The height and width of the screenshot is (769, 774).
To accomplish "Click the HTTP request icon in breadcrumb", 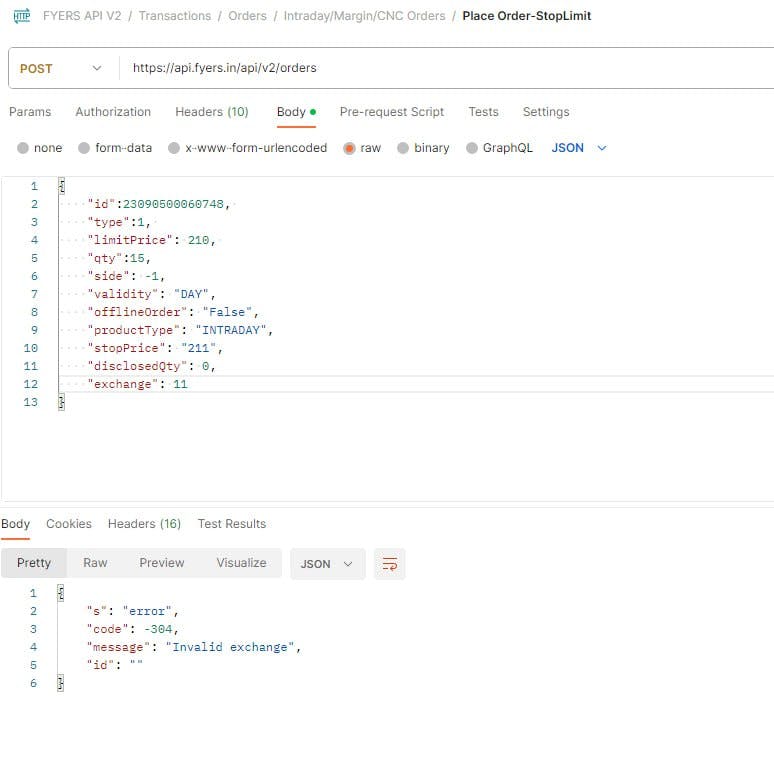I will coord(21,16).
